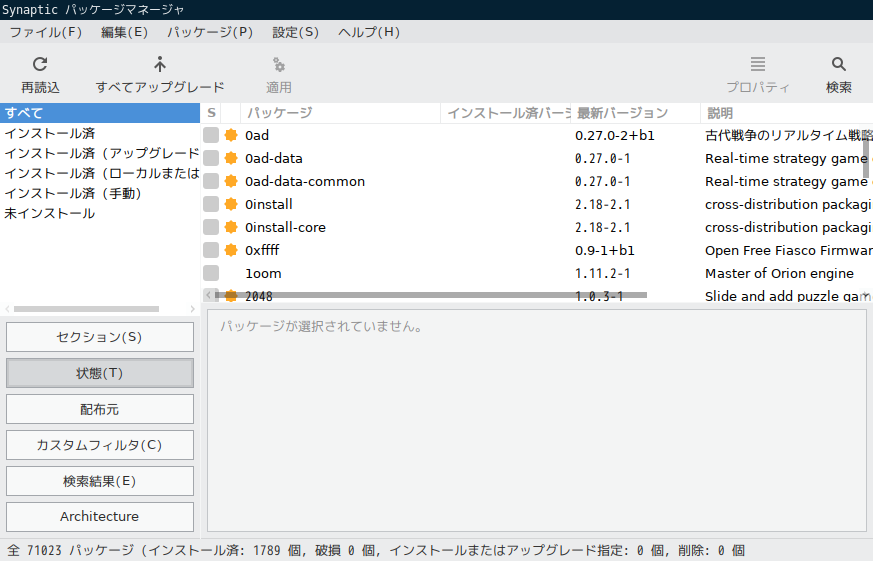Select the 0ad-data package name
Screen dimensions: 873x561
click(x=273, y=159)
